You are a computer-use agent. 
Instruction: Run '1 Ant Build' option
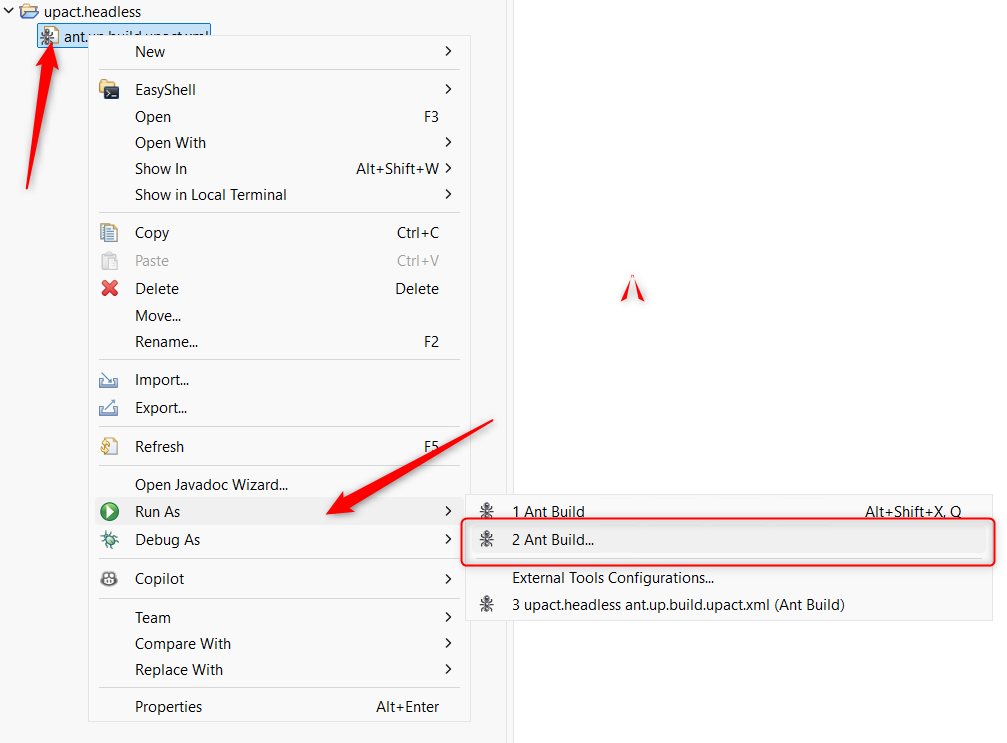point(548,512)
